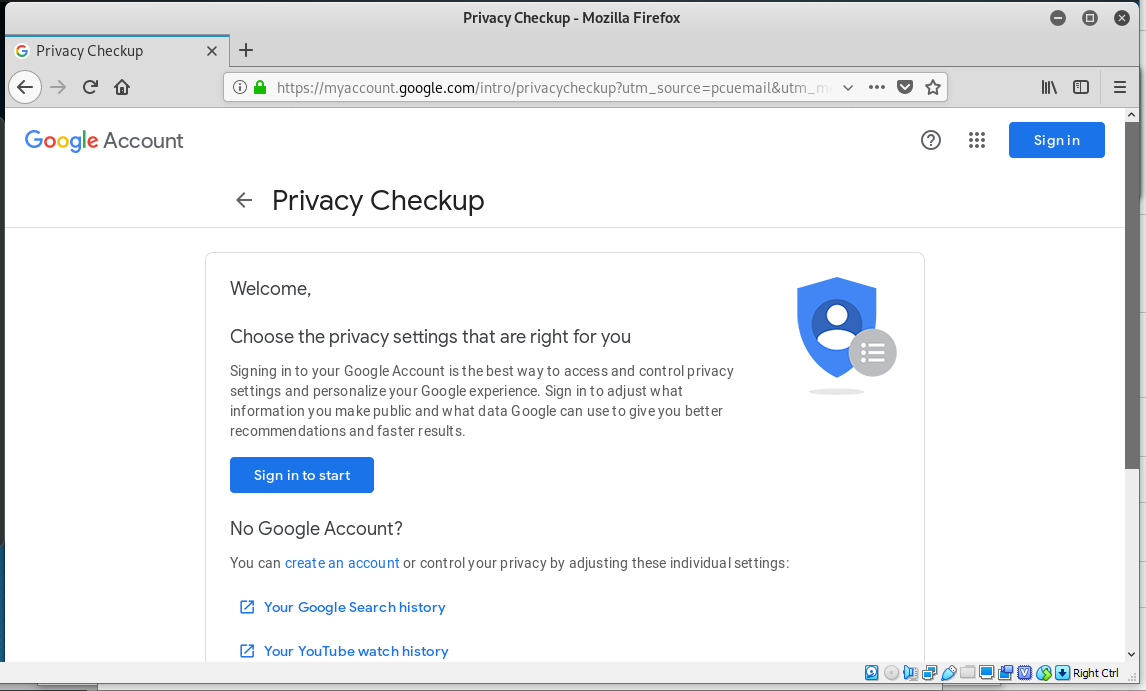Save the page to Pocket
This screenshot has height=691, width=1146.
905,87
